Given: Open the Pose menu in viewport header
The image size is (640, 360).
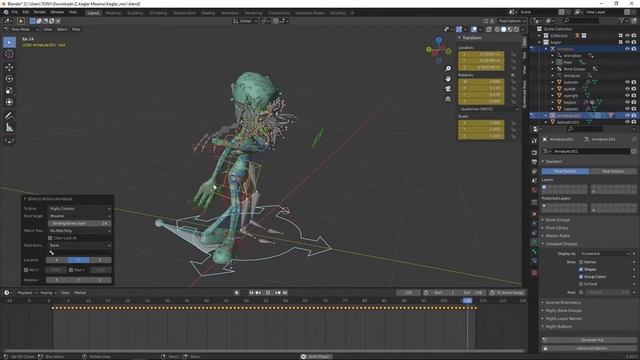Looking at the screenshot, I should 76,29.
